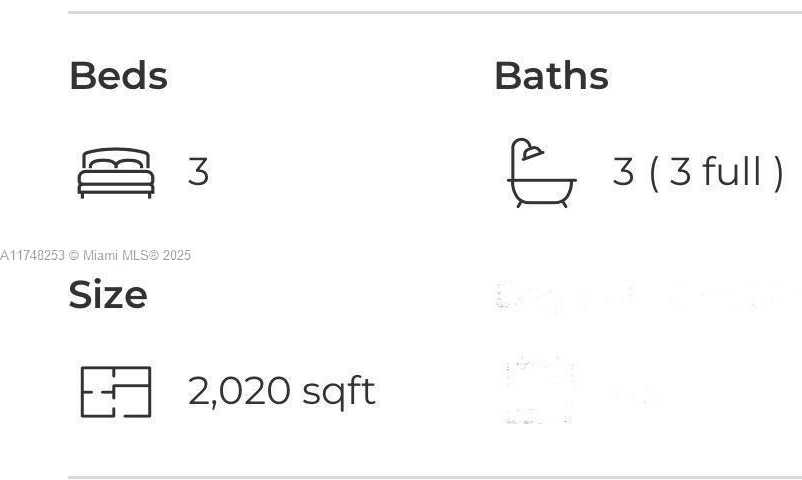Click the sqft unit label
802x480 pixels.
tap(339, 393)
